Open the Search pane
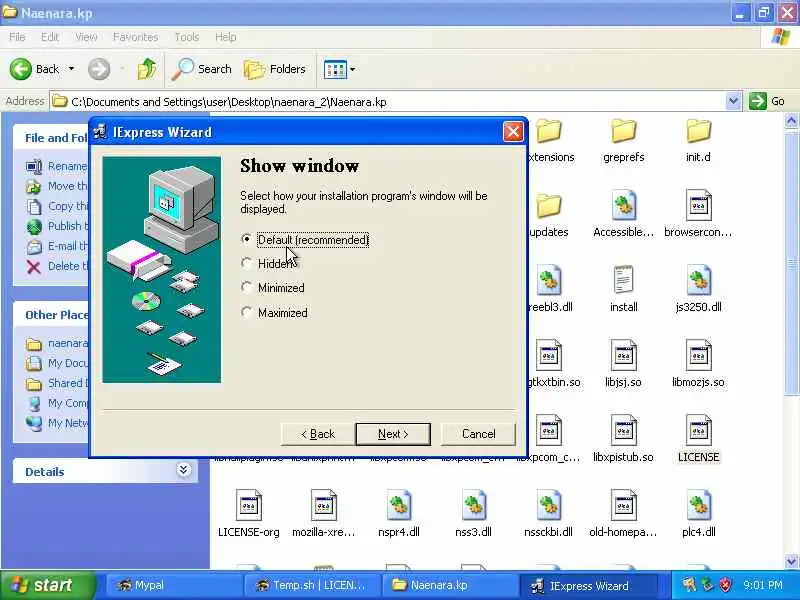The height and width of the screenshot is (600, 800). pos(202,69)
